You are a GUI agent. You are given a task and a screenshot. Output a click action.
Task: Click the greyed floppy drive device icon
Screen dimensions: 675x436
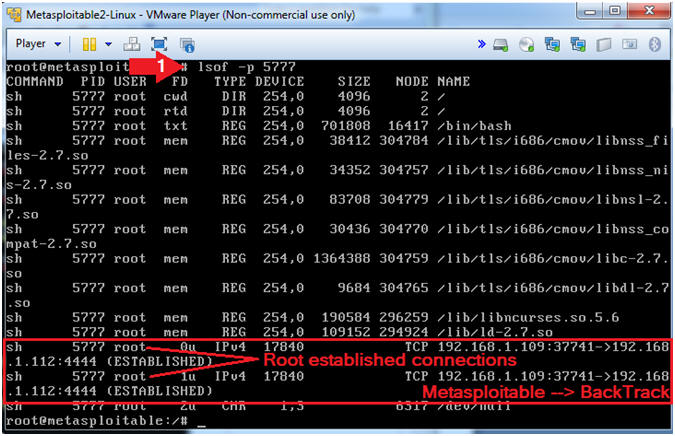tap(604, 45)
